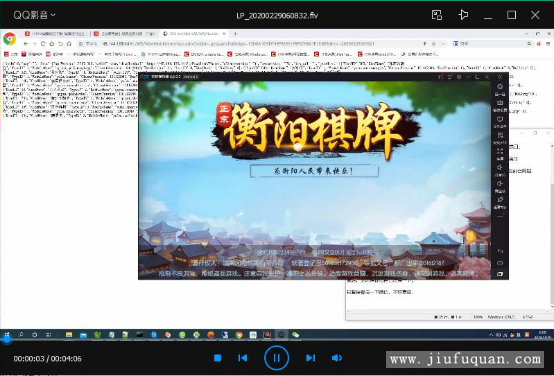
Task: Click the LP_20200229060832.flv title text
Action: tap(277, 16)
